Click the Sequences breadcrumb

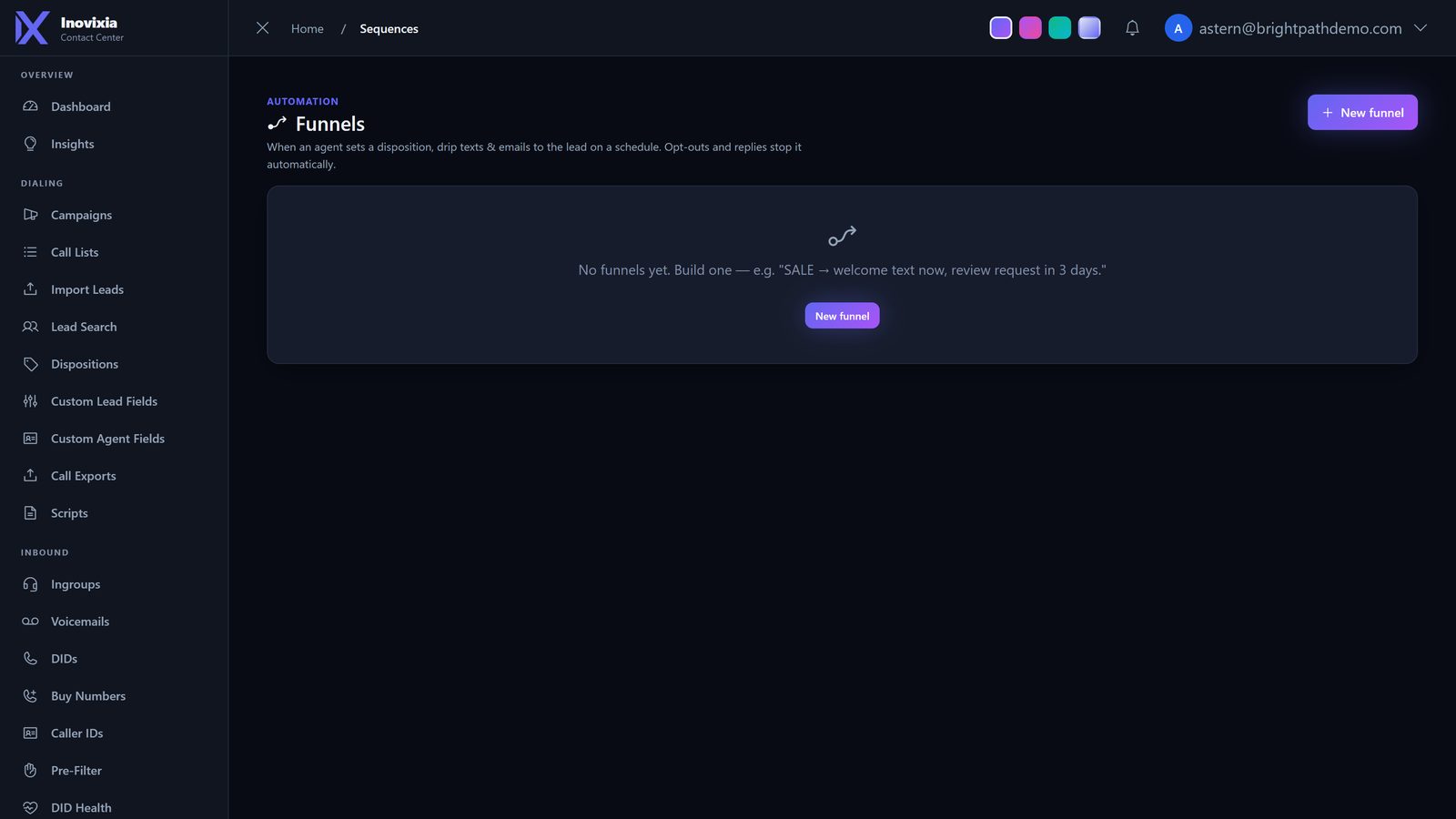389,29
